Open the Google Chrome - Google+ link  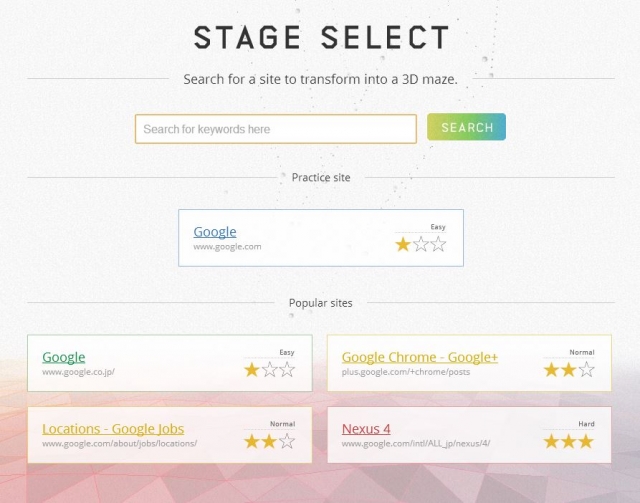pyautogui.click(x=420, y=357)
